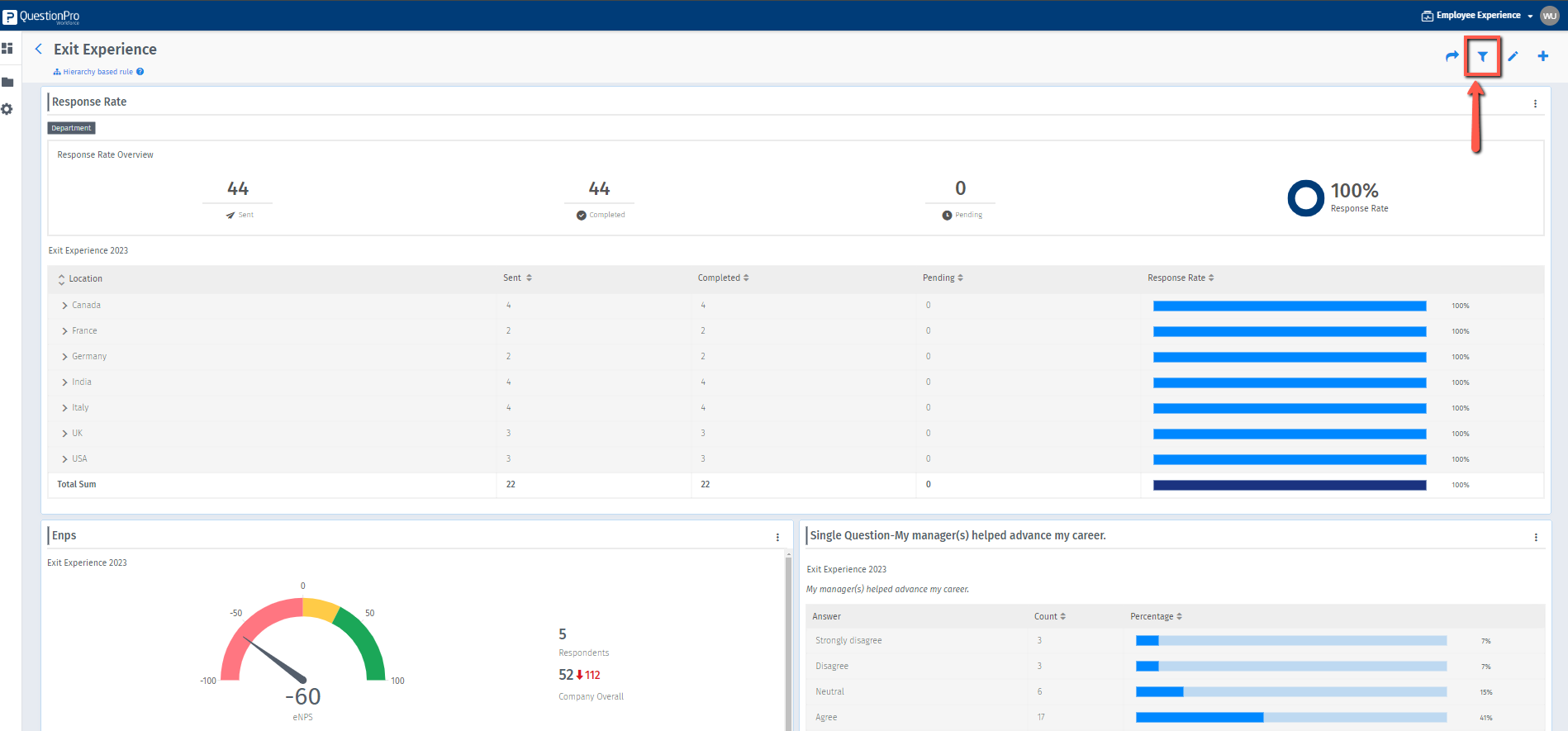Click the share arrow icon

point(1452,56)
